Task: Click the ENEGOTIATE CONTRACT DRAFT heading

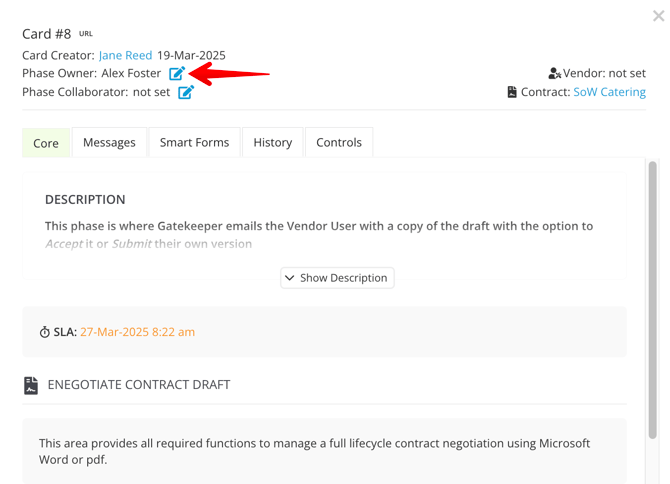Action: point(139,385)
